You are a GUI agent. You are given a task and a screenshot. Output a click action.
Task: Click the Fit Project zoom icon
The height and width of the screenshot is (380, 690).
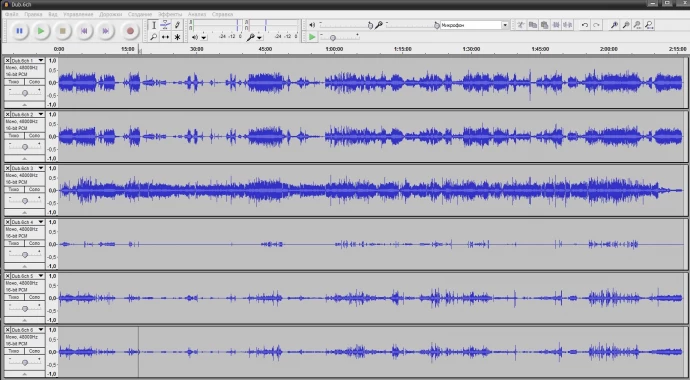(649, 25)
